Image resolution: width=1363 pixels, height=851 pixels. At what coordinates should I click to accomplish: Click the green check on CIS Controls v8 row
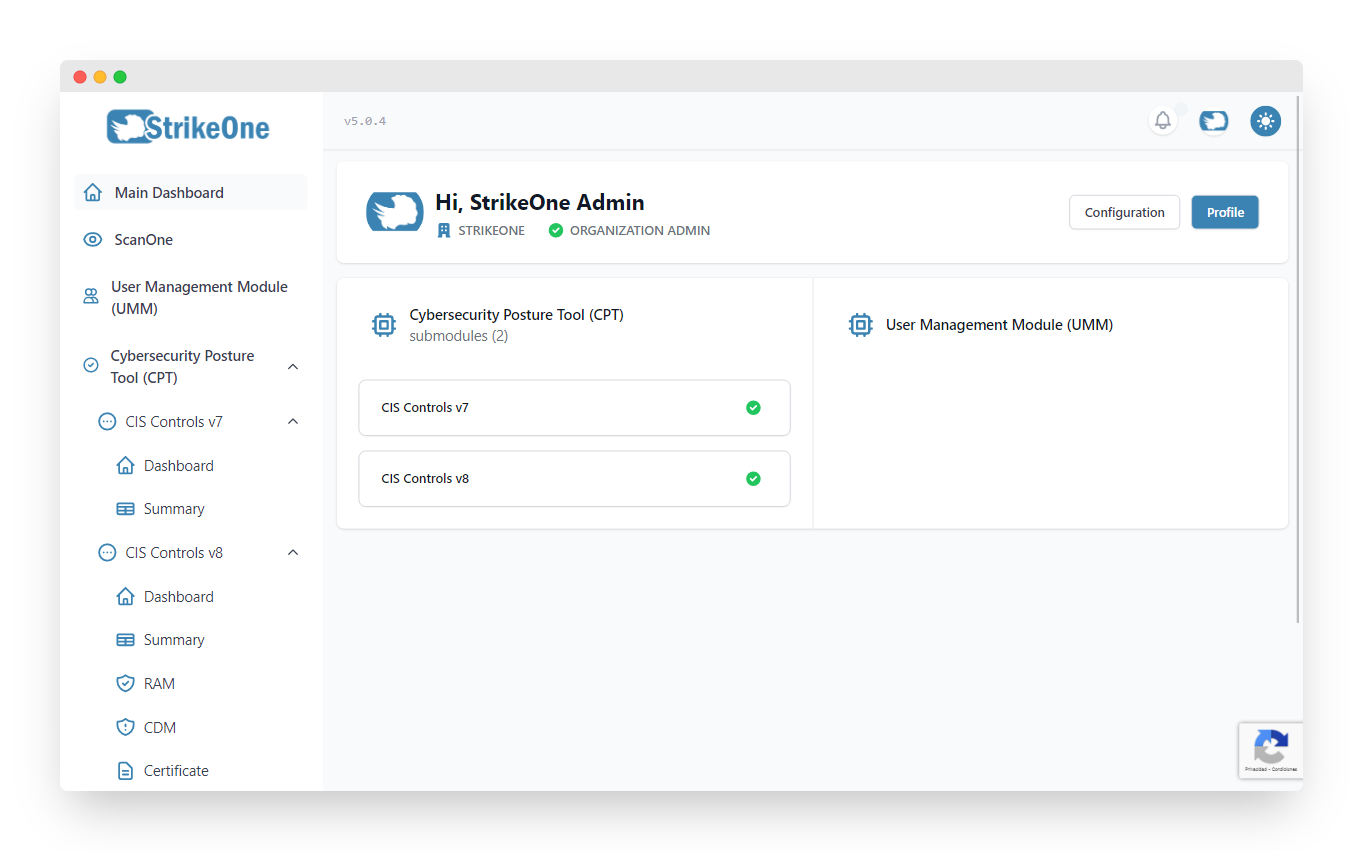pos(753,479)
